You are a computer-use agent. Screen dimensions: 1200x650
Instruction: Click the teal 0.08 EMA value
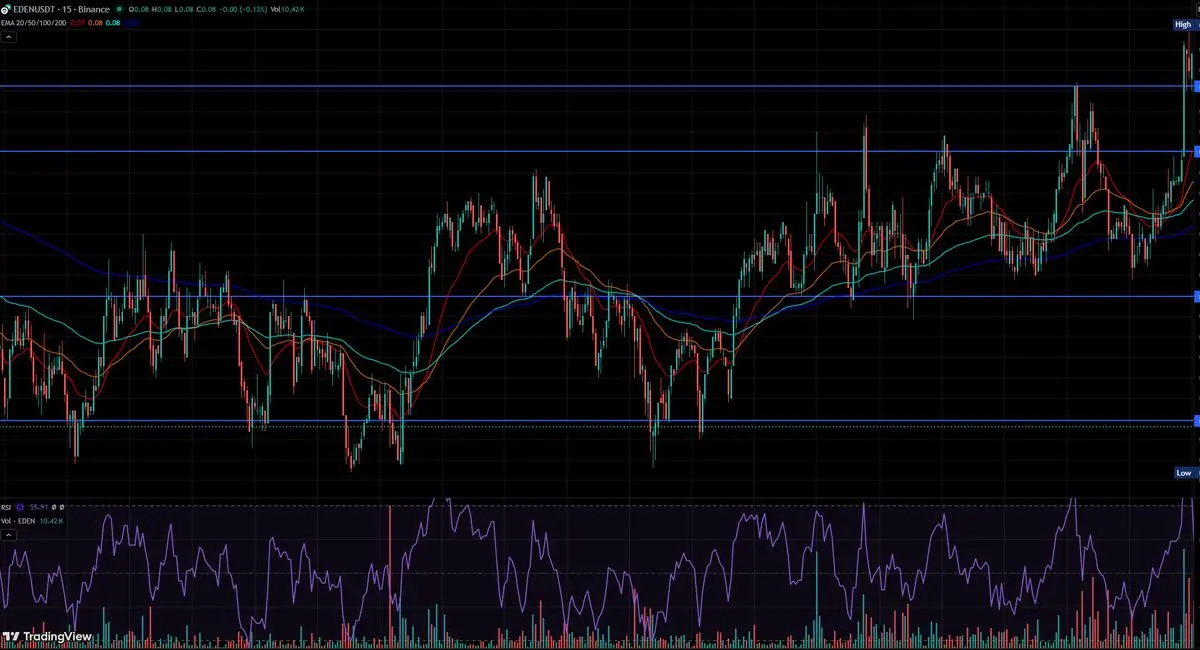[113, 23]
